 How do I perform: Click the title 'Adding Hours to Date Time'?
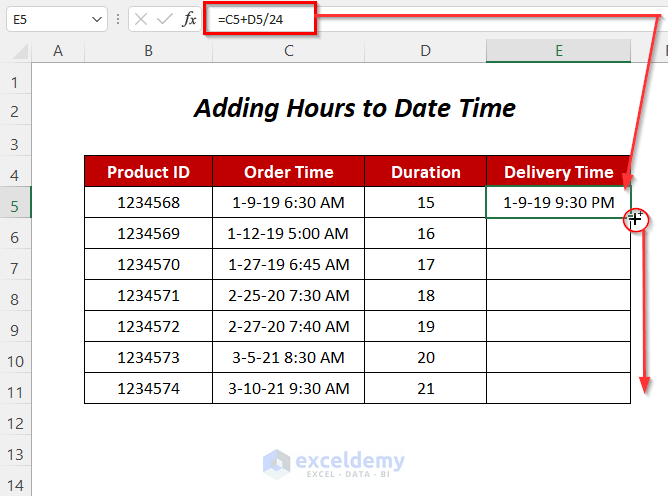point(354,108)
